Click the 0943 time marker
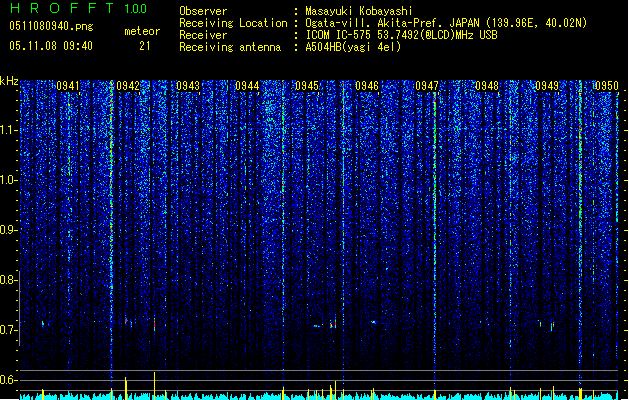Image resolution: width=629 pixels, height=400 pixels. [188, 86]
